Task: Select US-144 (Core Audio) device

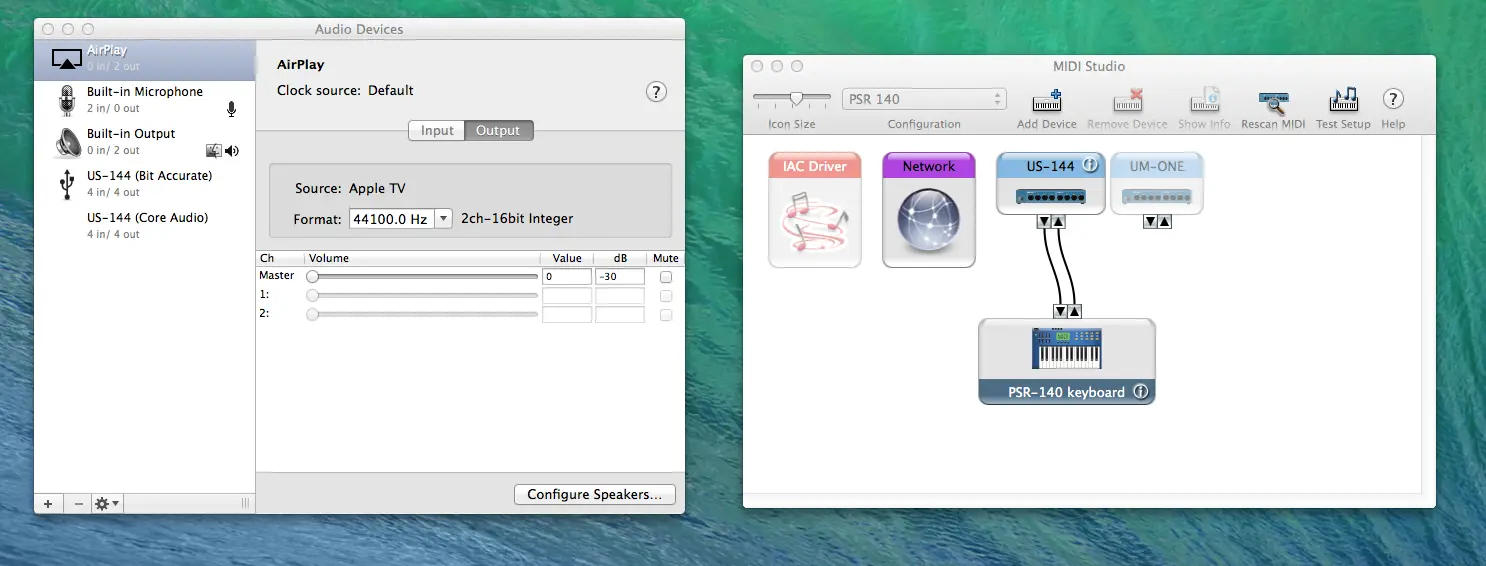Action: [145, 226]
